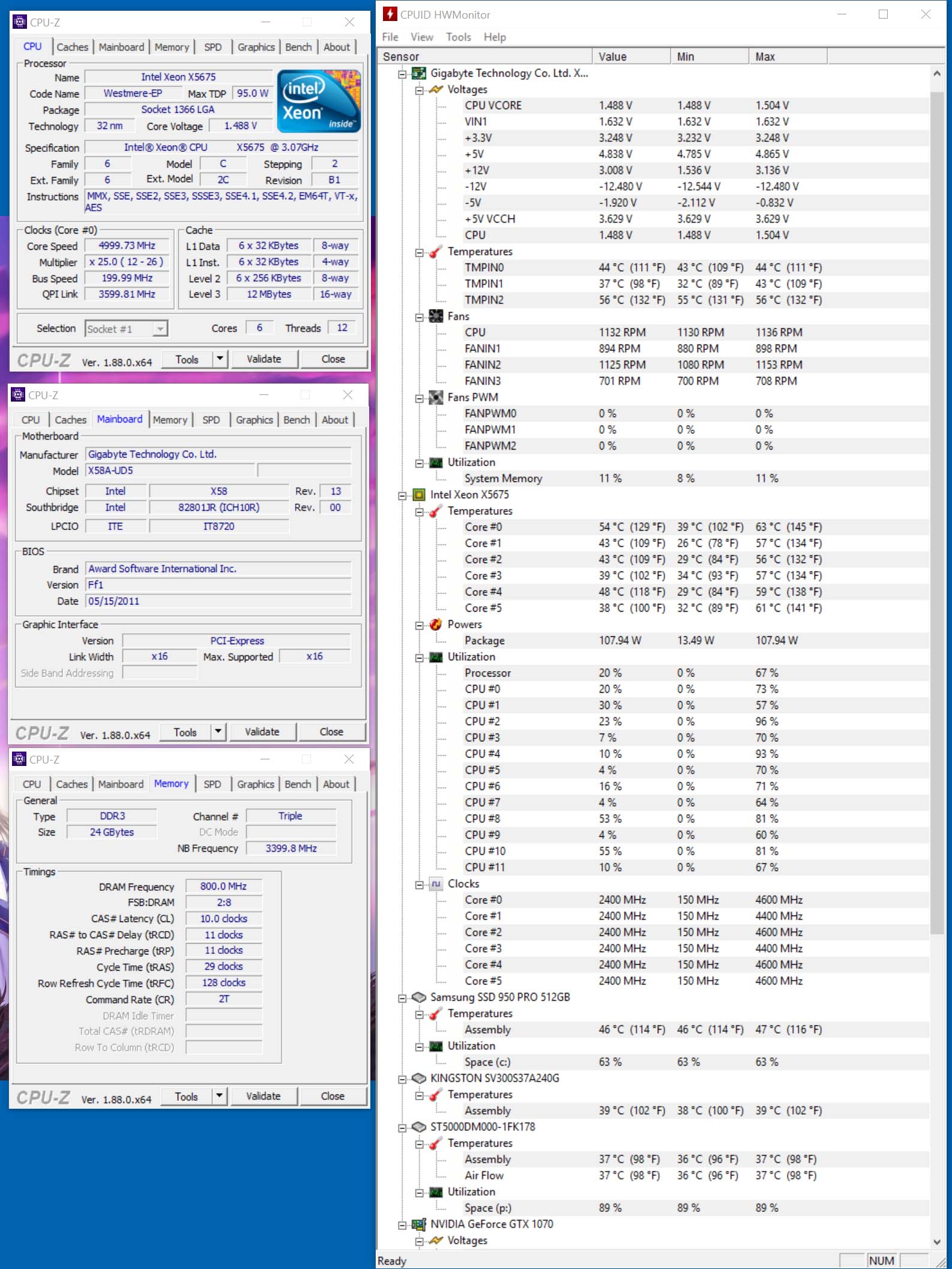Image resolution: width=952 pixels, height=1269 pixels.
Task: Collapse the Powers group
Action: tap(419, 625)
